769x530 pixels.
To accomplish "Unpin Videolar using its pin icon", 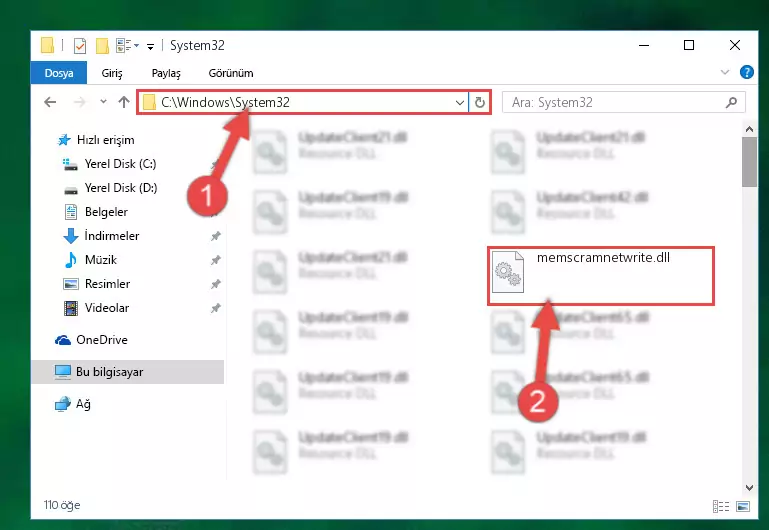I will click(215, 308).
